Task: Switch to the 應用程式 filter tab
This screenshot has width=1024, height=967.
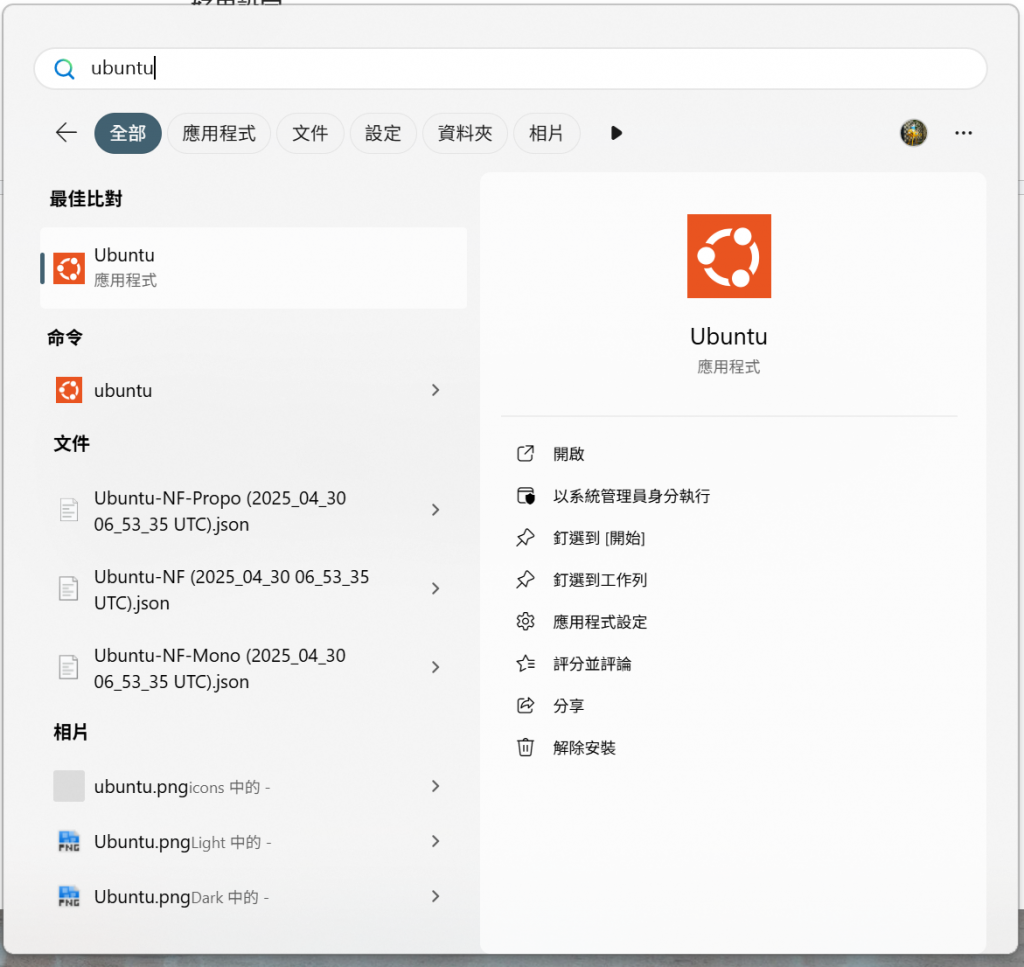Action: (x=219, y=133)
